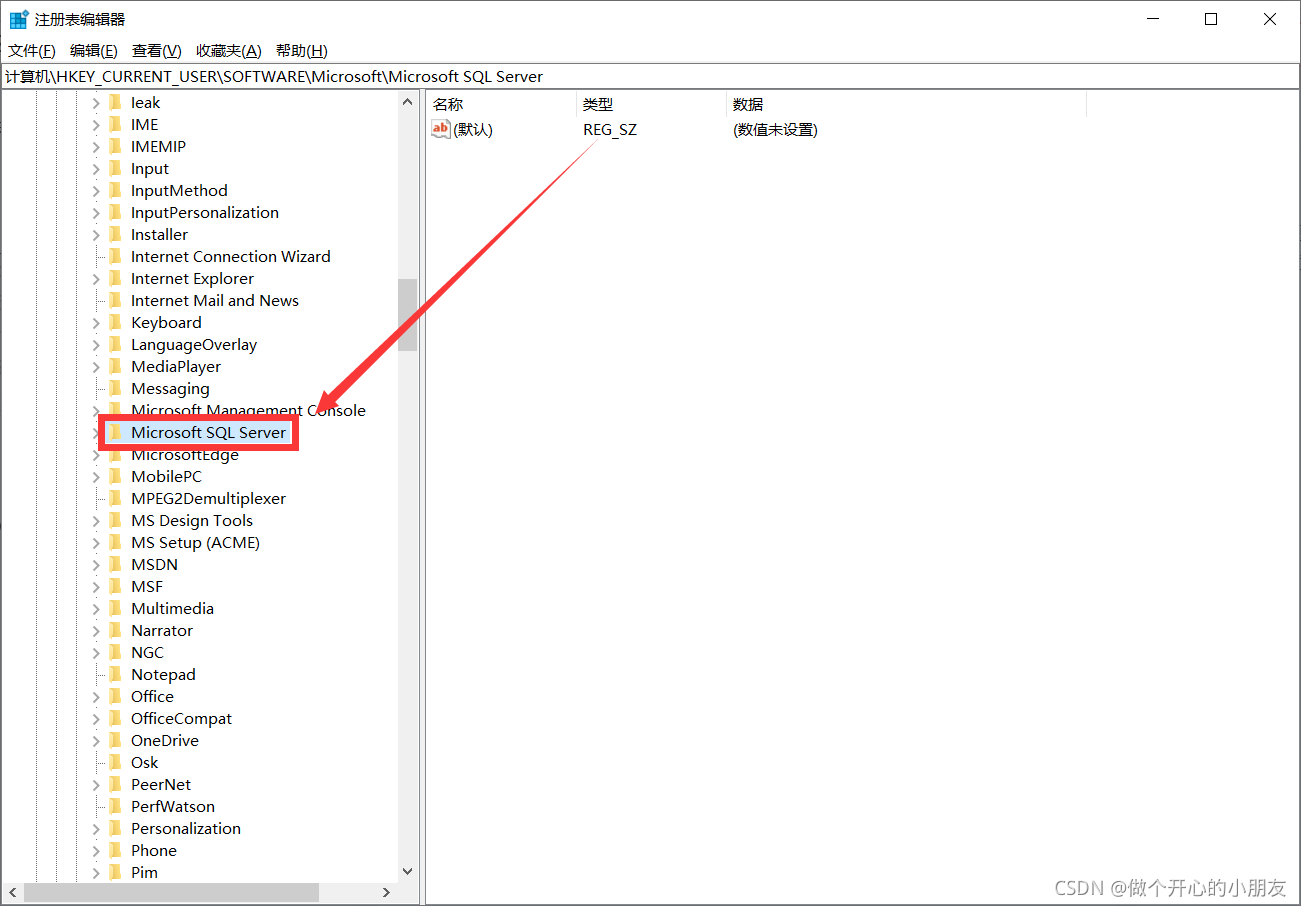Viewport: 1301px width, 906px height.
Task: Click the NGC folder icon
Action: [x=115, y=652]
